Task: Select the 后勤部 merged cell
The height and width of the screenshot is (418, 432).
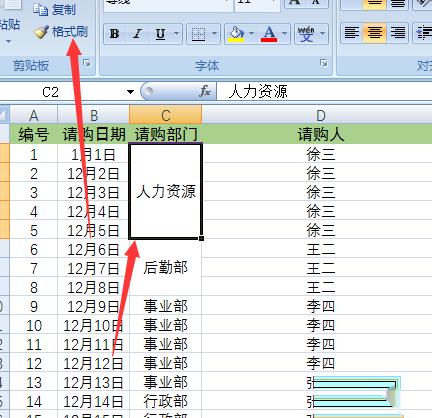Action: pos(165,267)
